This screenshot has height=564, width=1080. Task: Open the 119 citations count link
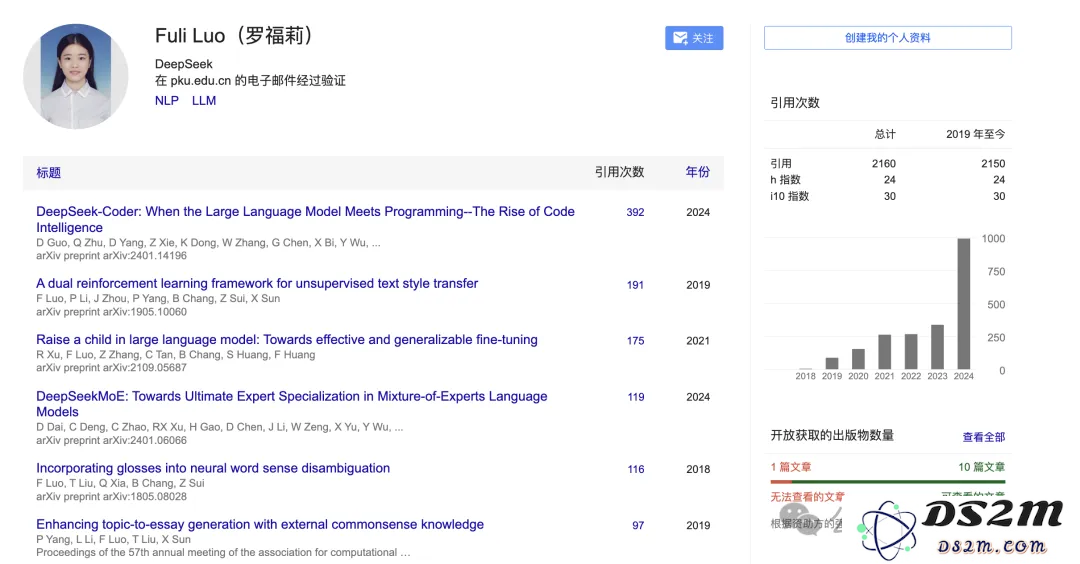pyautogui.click(x=636, y=397)
